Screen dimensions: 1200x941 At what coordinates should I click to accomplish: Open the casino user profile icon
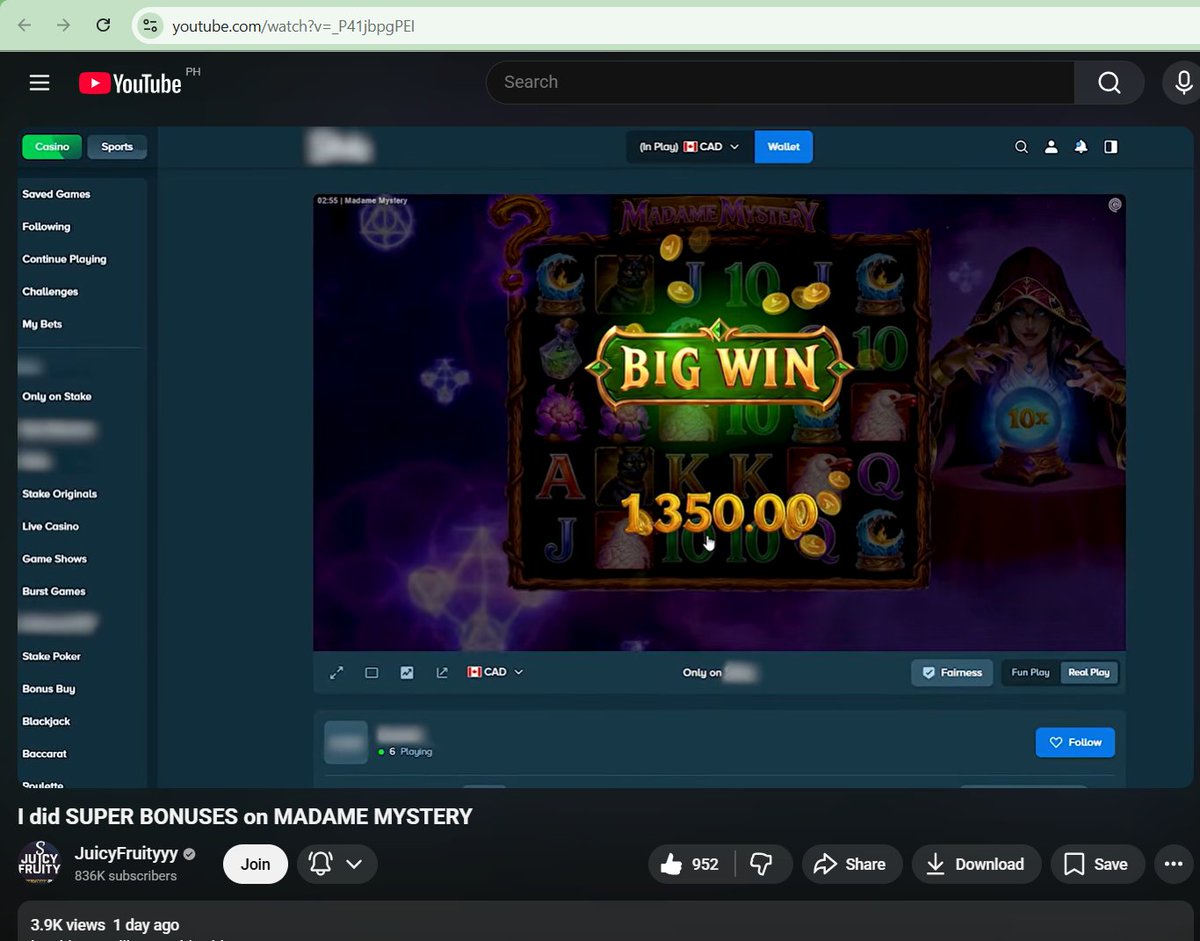coord(1051,147)
